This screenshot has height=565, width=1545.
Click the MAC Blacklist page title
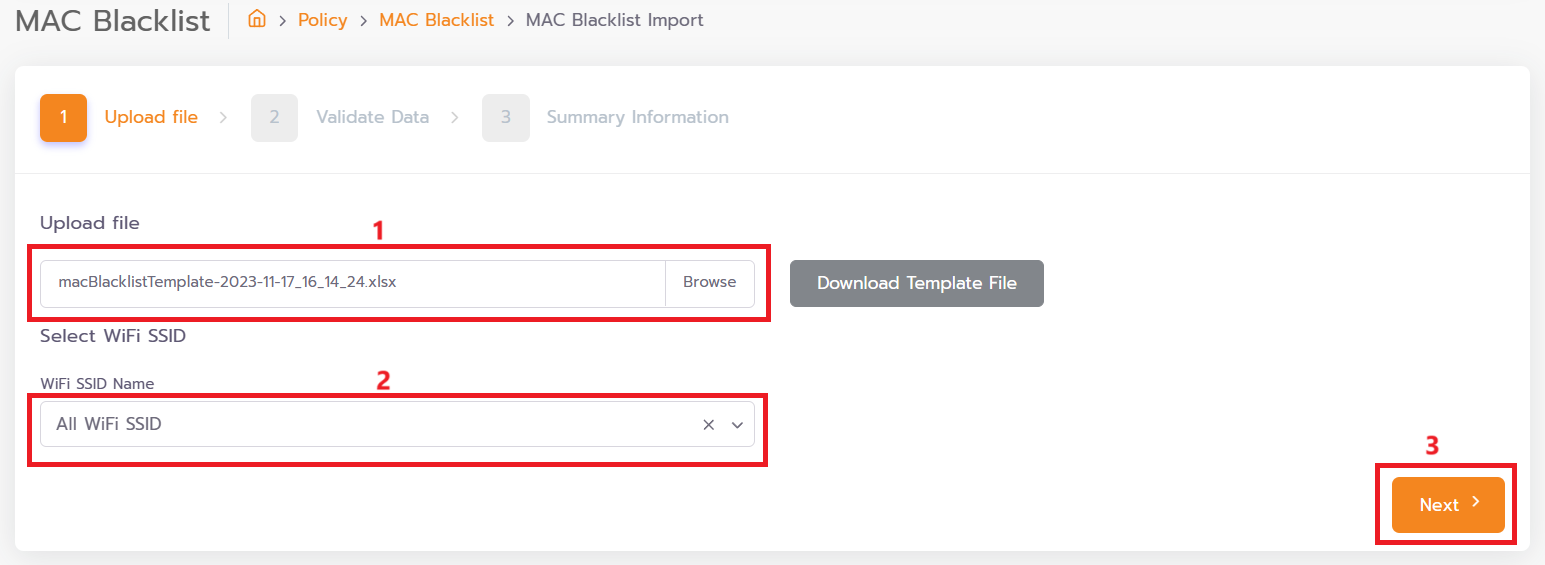point(113,20)
